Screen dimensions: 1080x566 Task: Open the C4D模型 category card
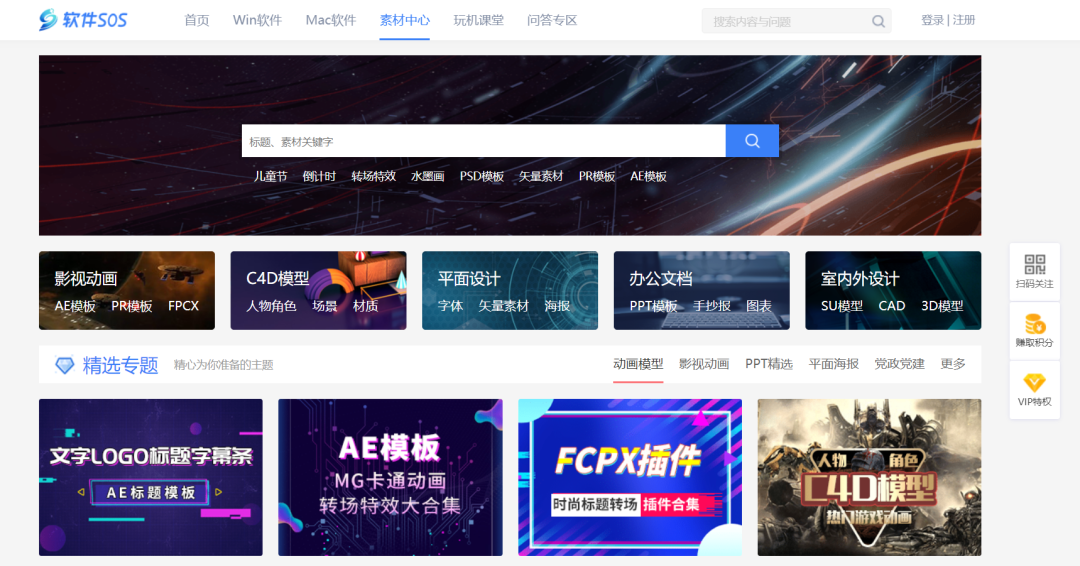coord(318,290)
